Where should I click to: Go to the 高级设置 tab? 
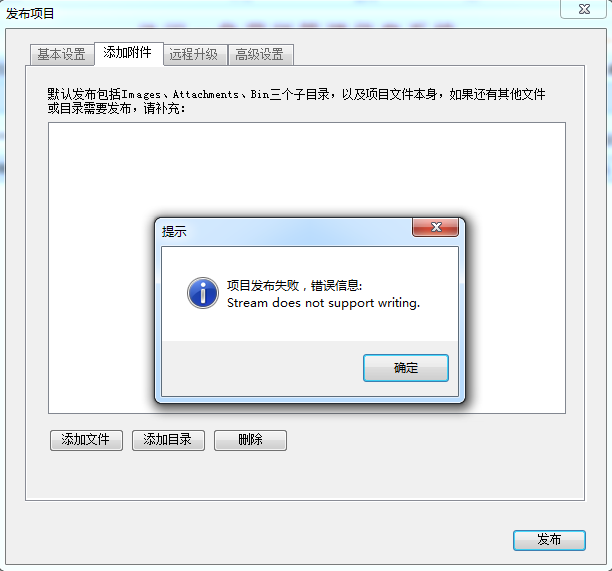260,54
